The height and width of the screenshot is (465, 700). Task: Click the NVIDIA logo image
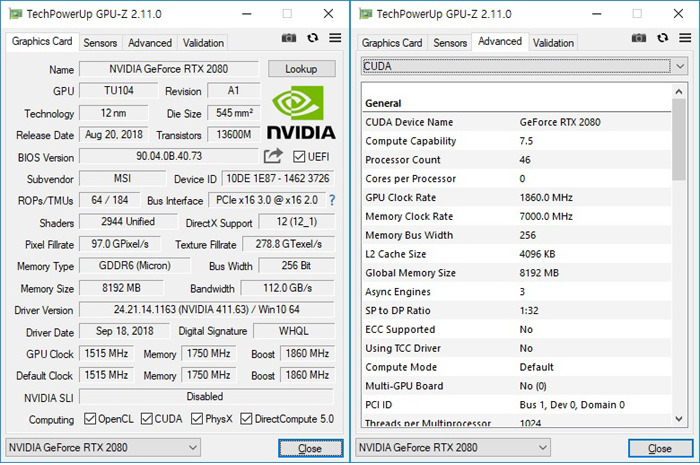(x=301, y=113)
